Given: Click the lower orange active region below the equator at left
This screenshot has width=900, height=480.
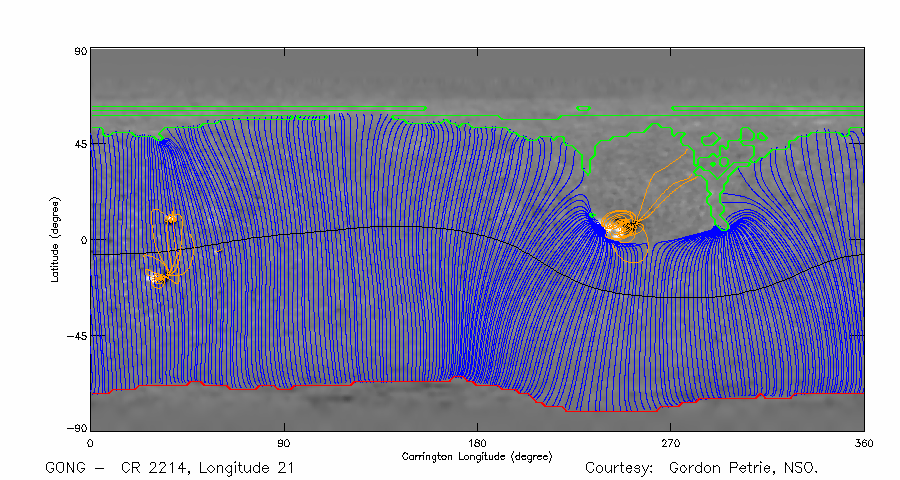Looking at the screenshot, I should 156,276.
